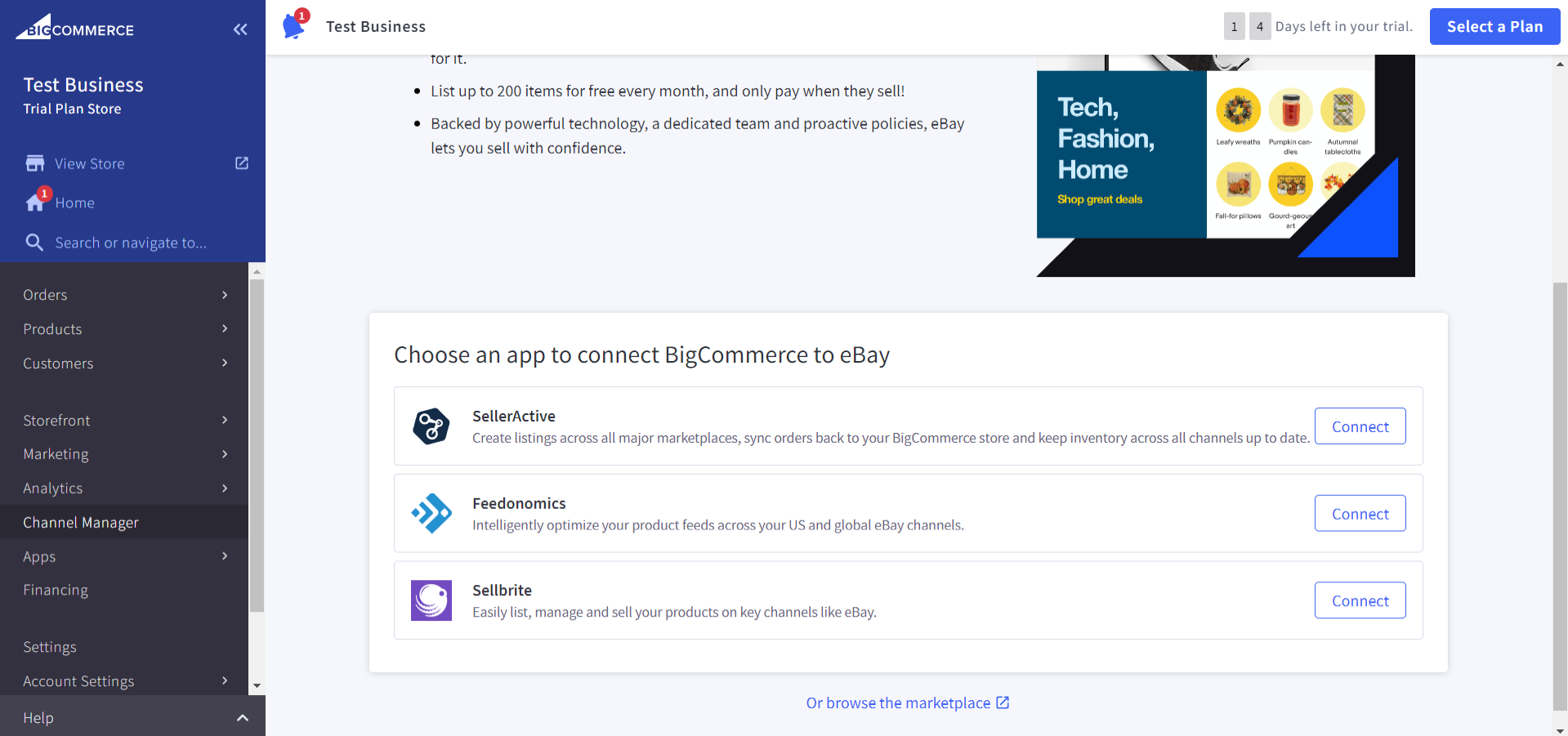Open the Marketing menu
Screen dimensions: 1568x736
pos(124,454)
